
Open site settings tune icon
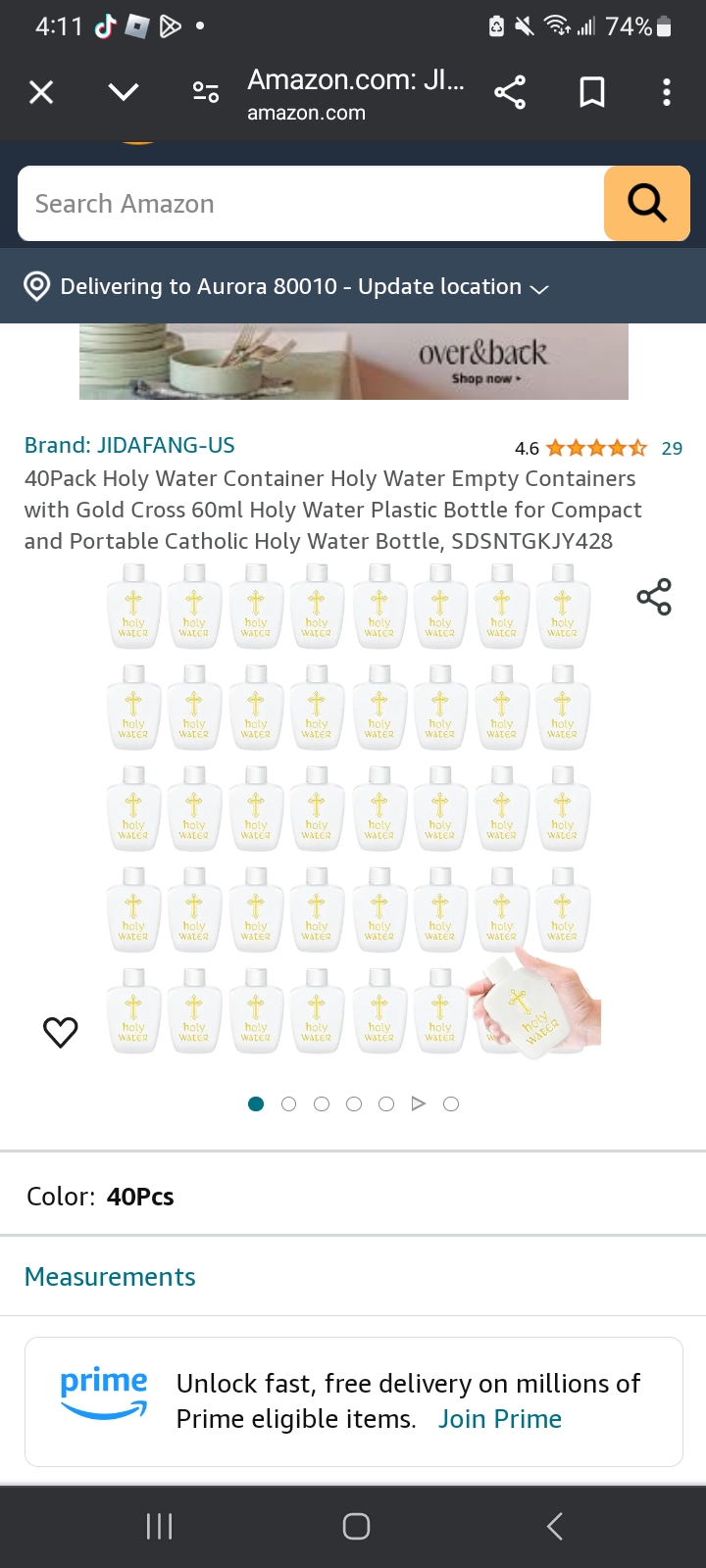[x=206, y=92]
